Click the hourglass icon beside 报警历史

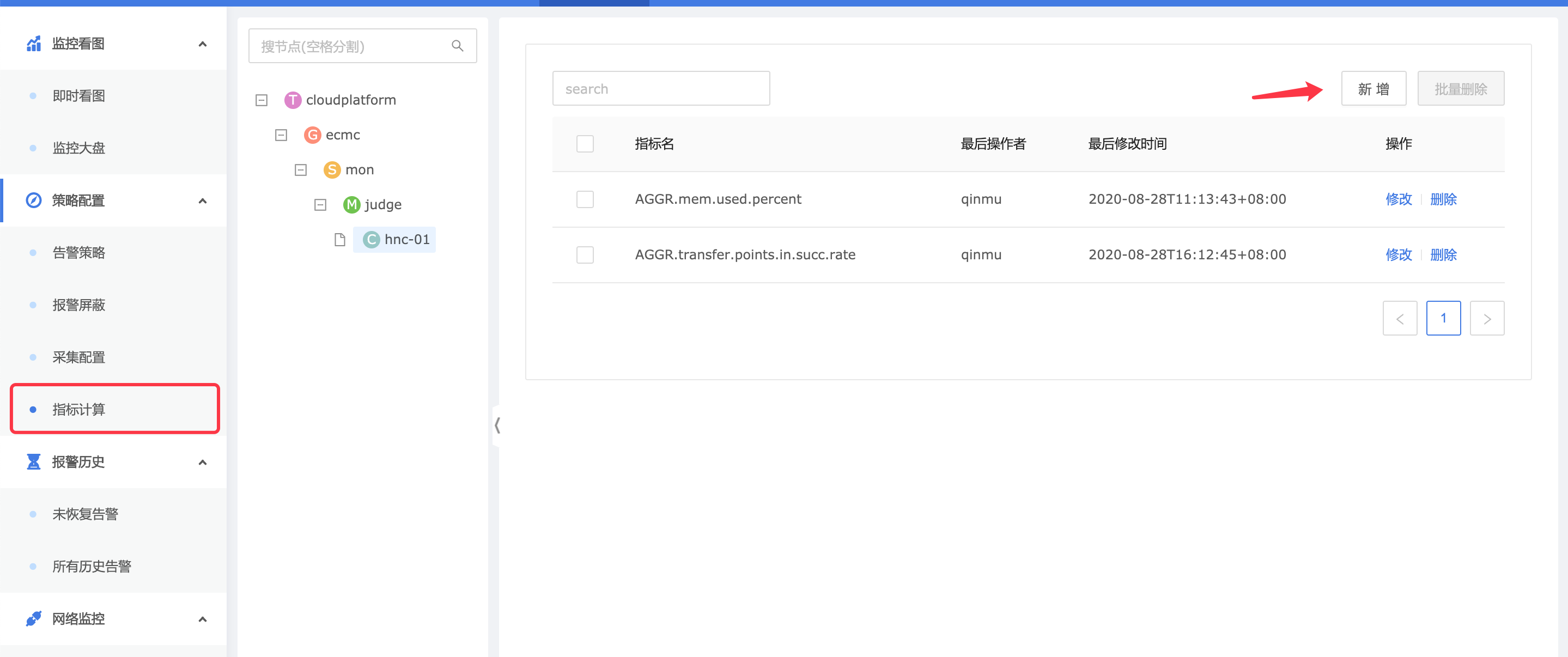point(33,461)
